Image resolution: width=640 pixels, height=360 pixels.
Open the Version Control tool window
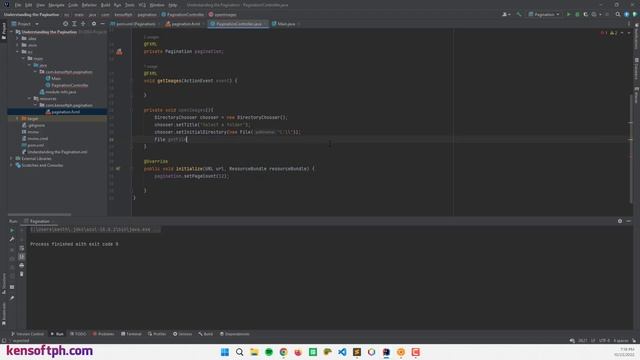[x=27, y=334]
